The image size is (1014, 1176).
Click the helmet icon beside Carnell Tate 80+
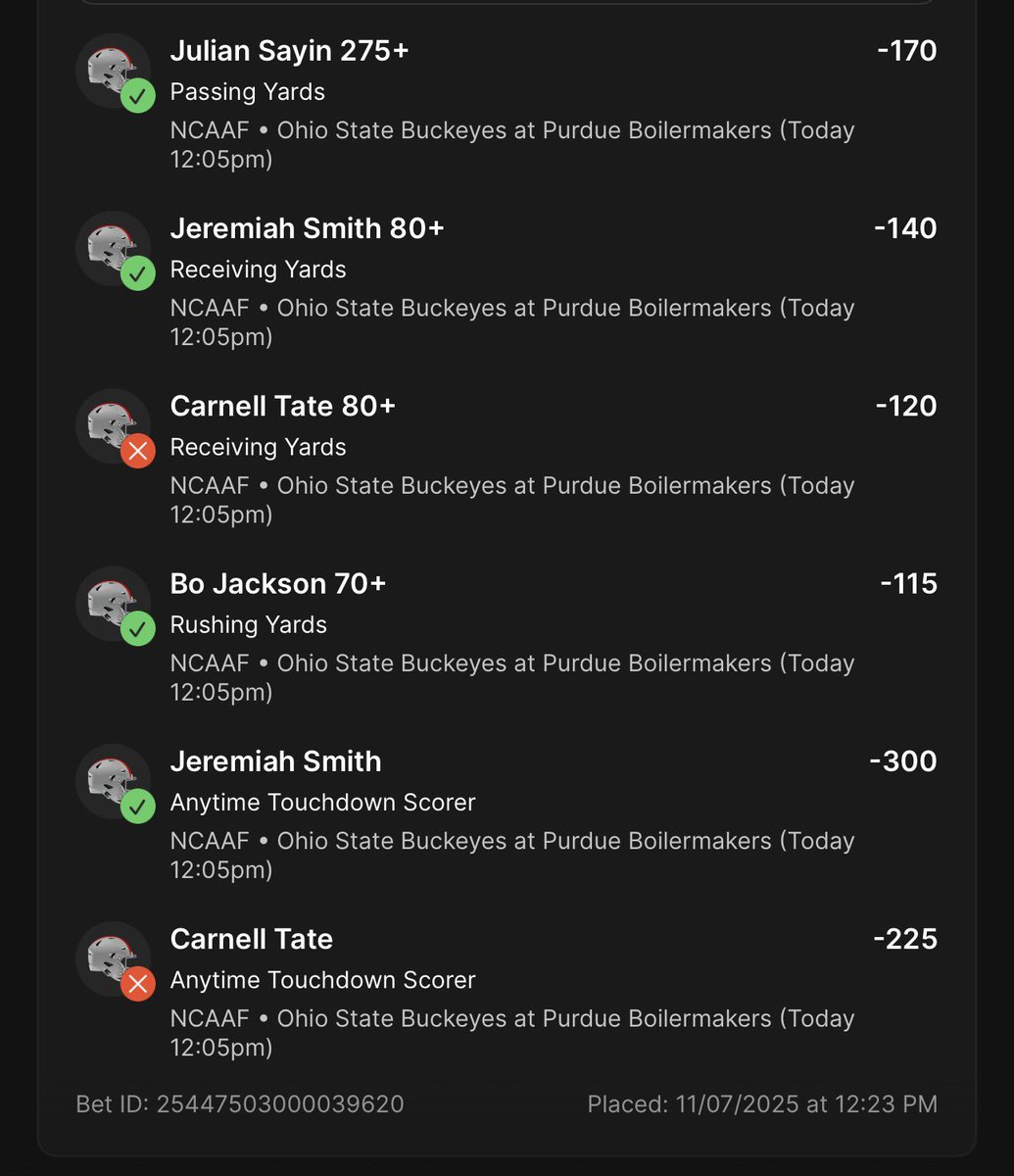tap(113, 425)
